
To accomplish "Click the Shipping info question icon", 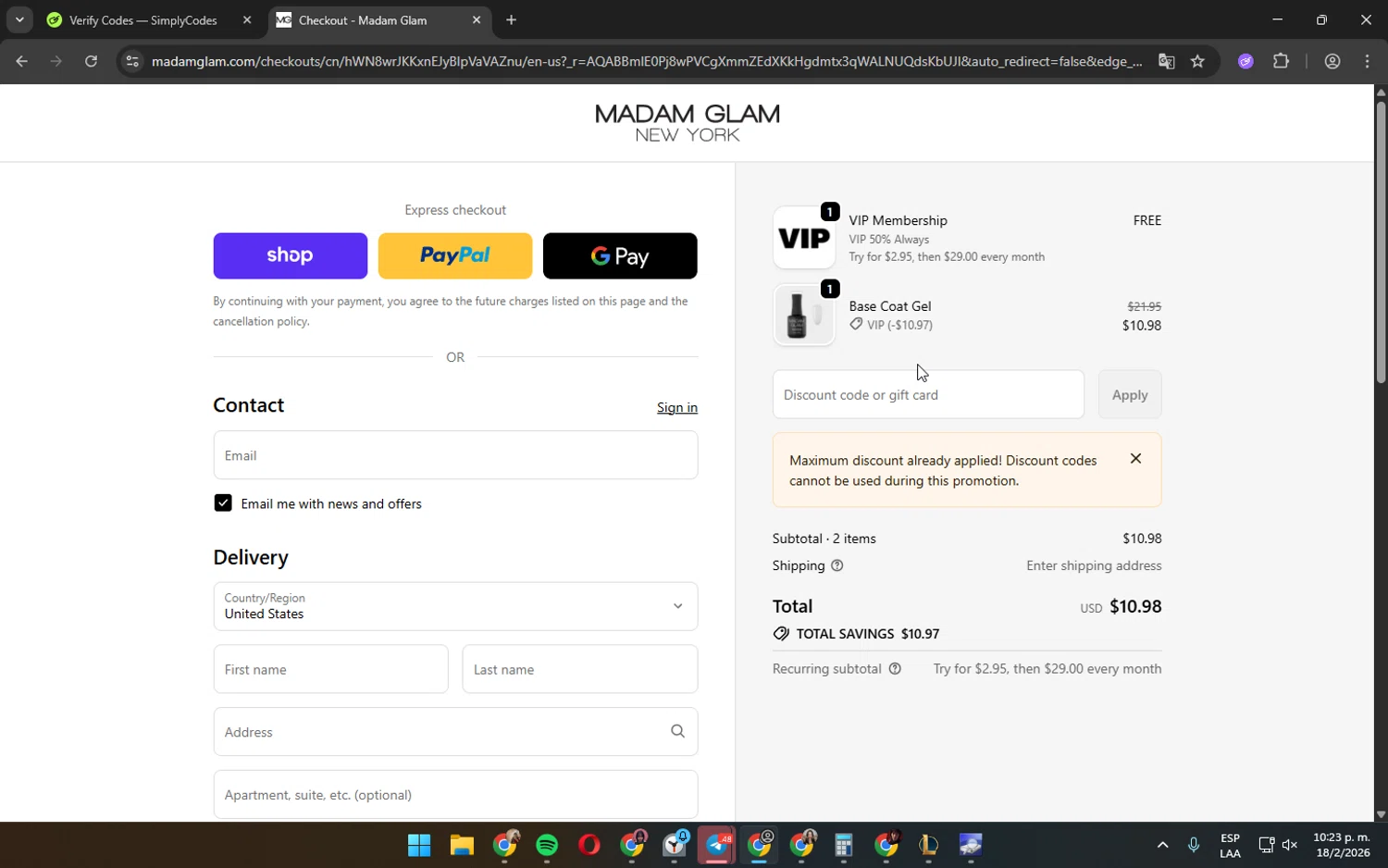I will click(x=837, y=565).
